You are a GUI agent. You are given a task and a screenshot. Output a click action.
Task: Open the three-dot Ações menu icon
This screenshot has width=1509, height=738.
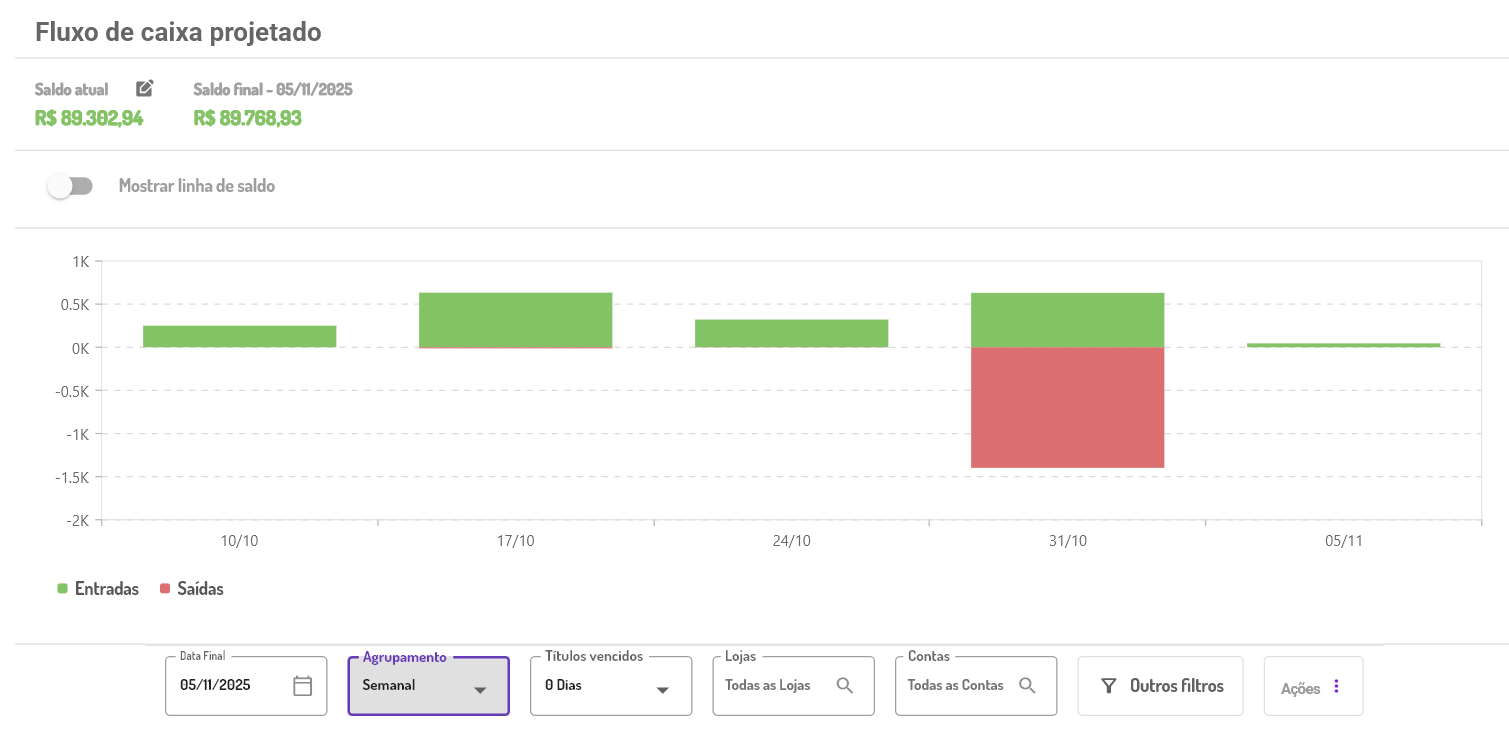pyautogui.click(x=1336, y=687)
